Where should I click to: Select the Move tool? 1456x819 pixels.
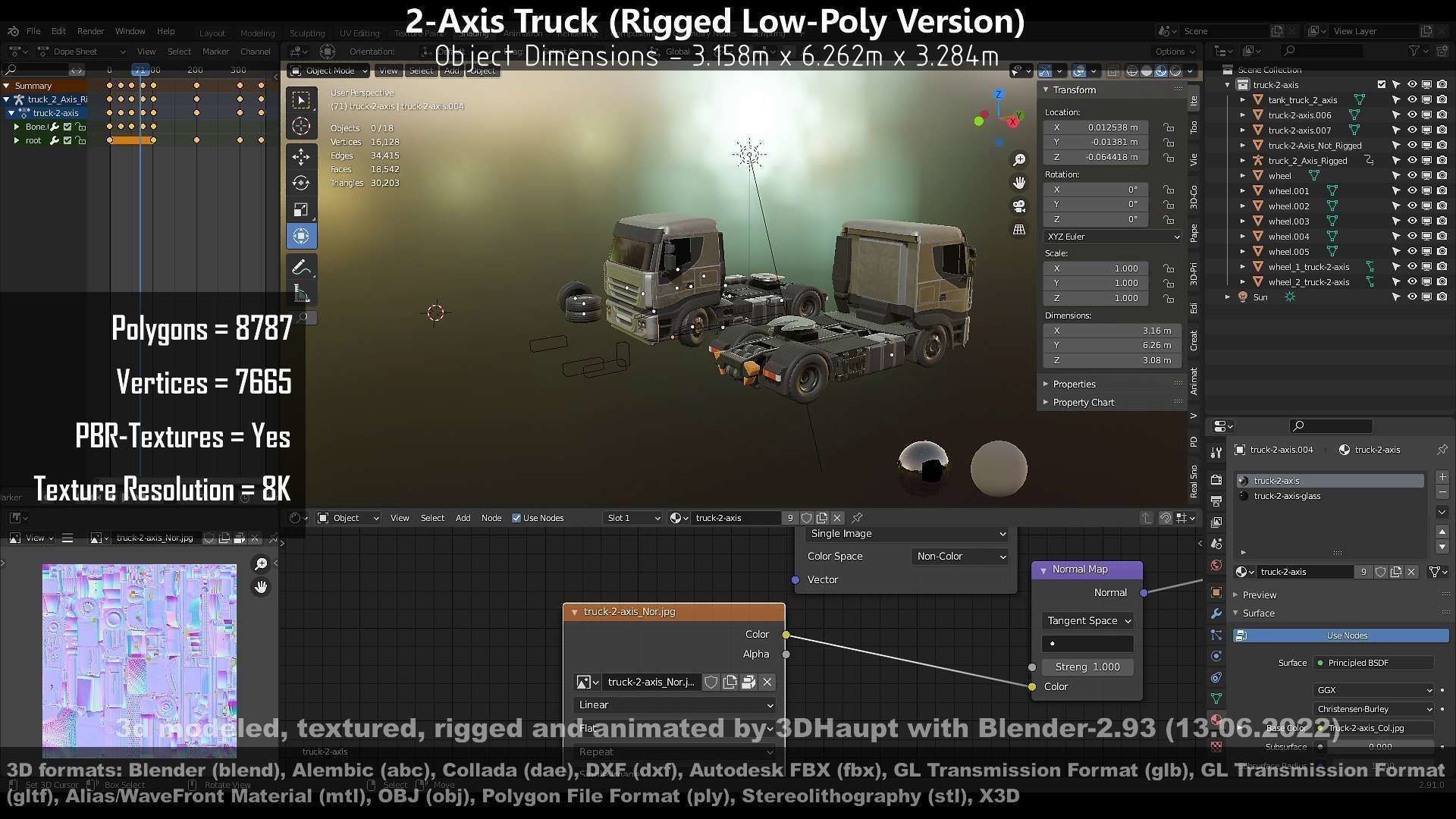(301, 157)
